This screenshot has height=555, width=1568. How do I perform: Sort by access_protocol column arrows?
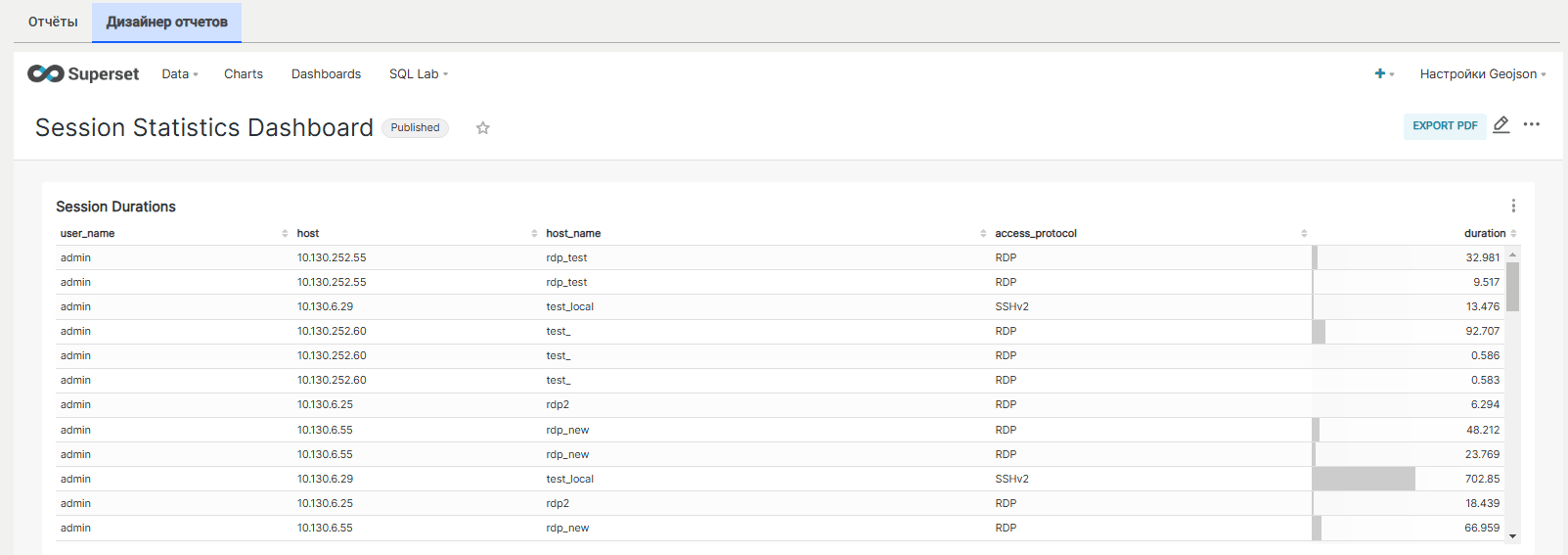1304,233
